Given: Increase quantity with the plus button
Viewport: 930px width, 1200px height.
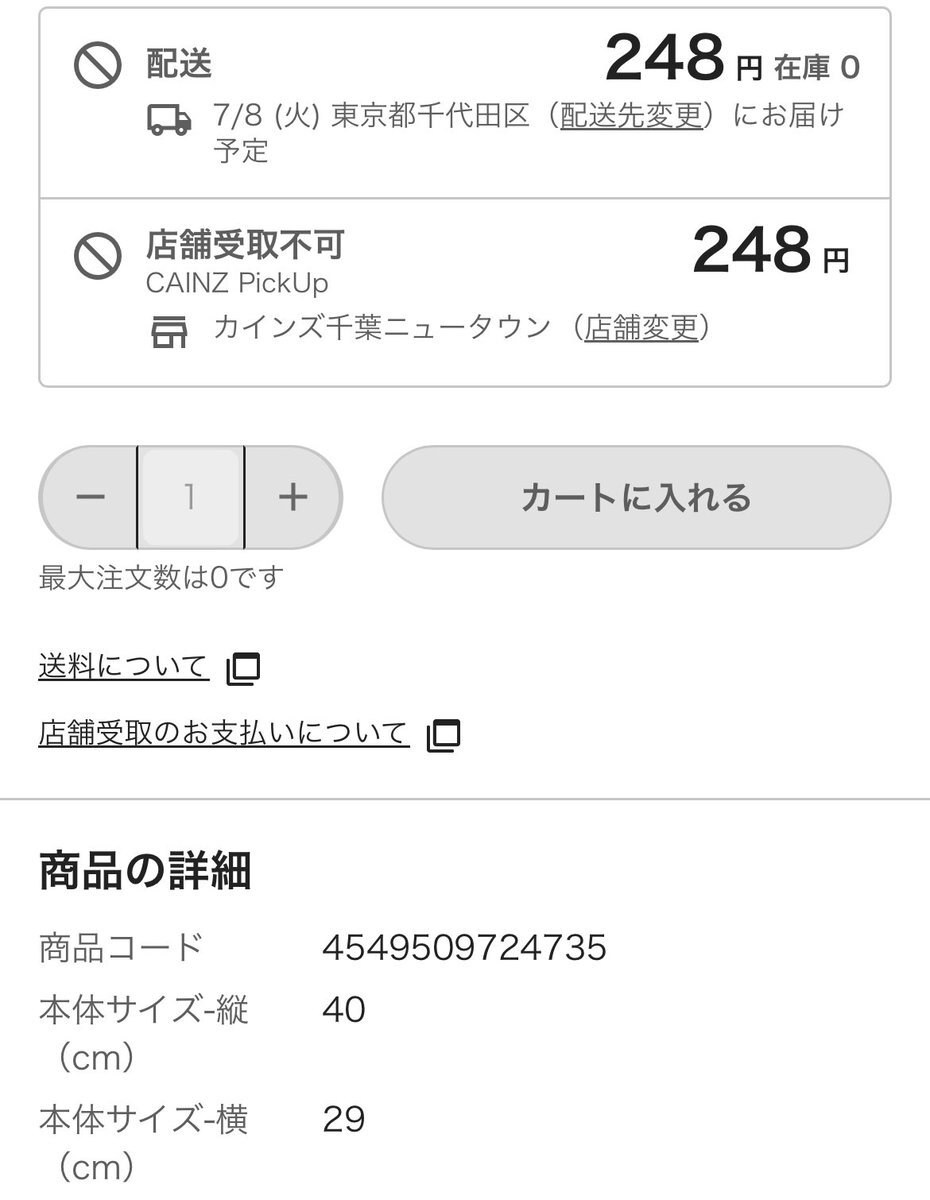Looking at the screenshot, I should (292, 497).
